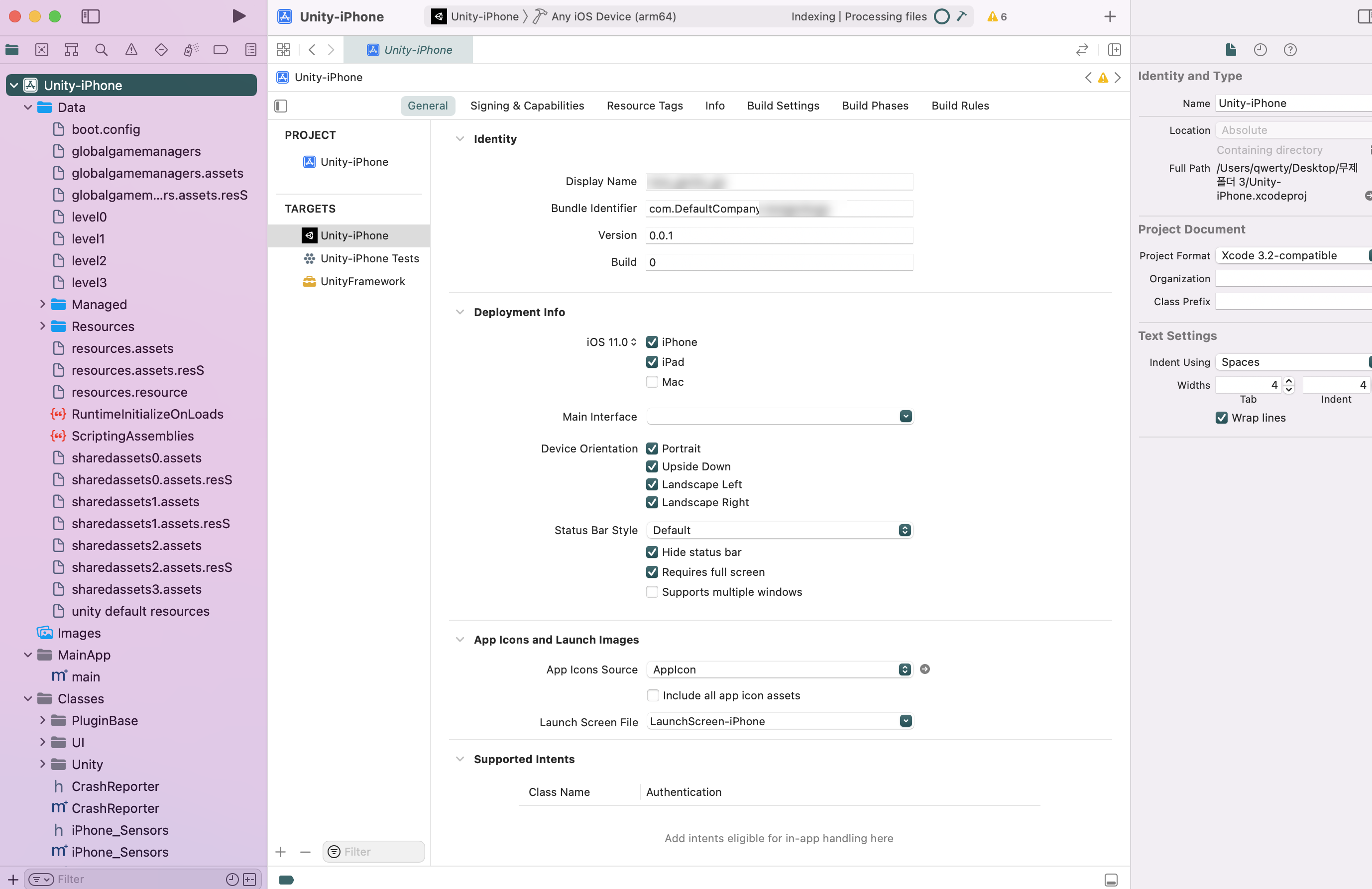Open the Status Bar Style dropdown

[779, 531]
